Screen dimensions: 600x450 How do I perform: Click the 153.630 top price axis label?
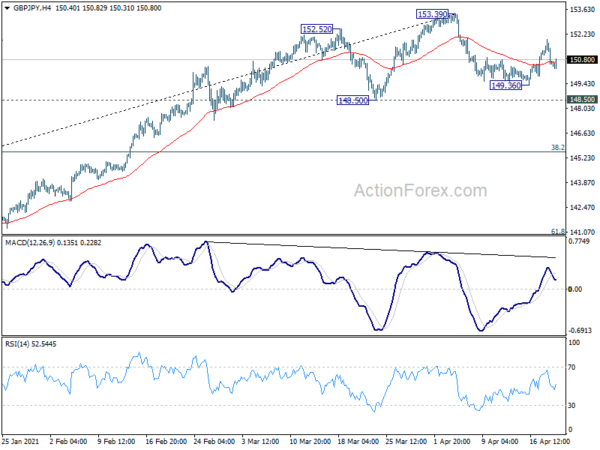(x=582, y=9)
